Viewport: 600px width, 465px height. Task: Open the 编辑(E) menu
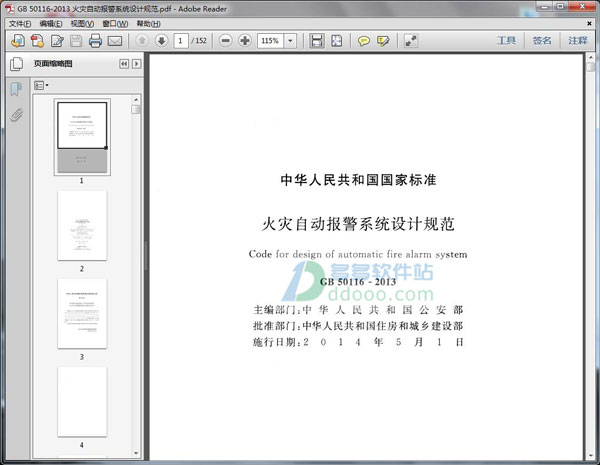(x=51, y=24)
